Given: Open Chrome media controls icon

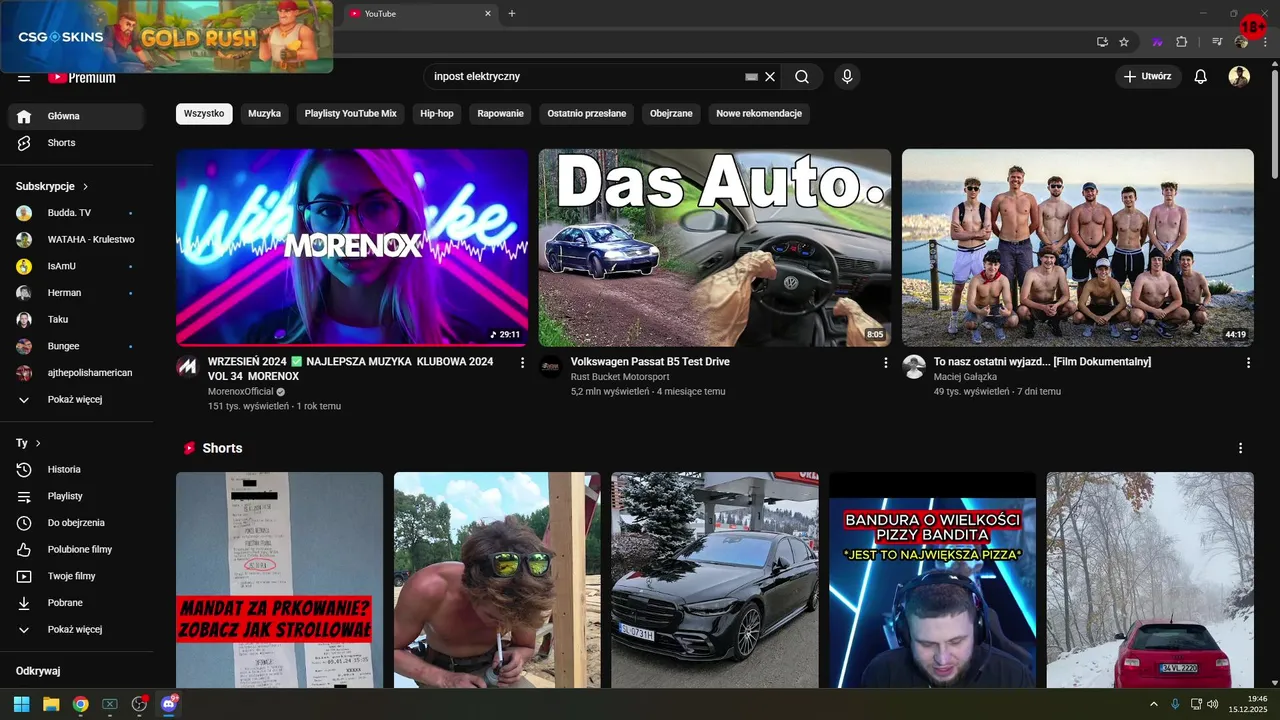Looking at the screenshot, I should [1217, 42].
